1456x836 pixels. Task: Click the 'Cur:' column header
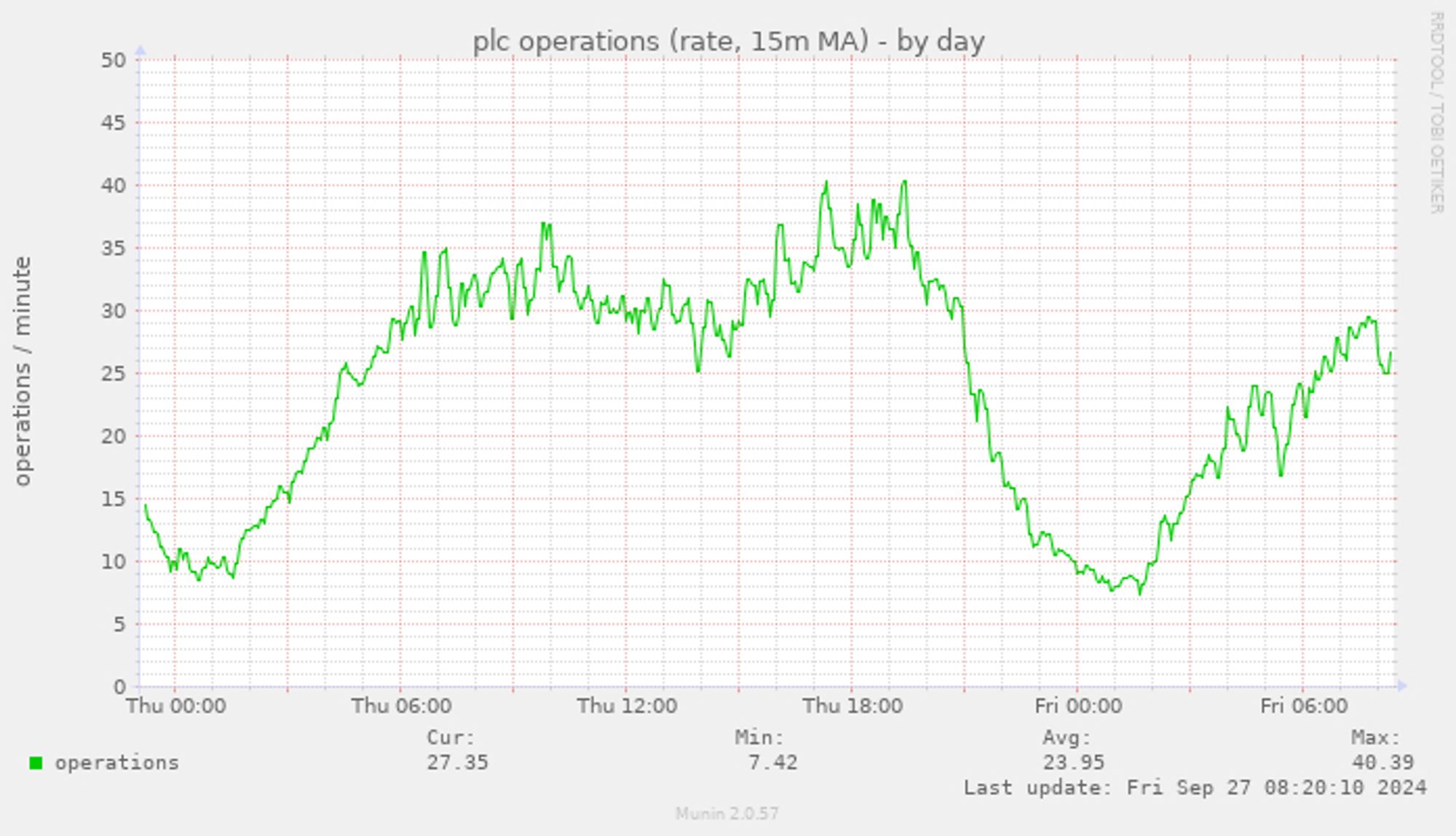tap(451, 738)
